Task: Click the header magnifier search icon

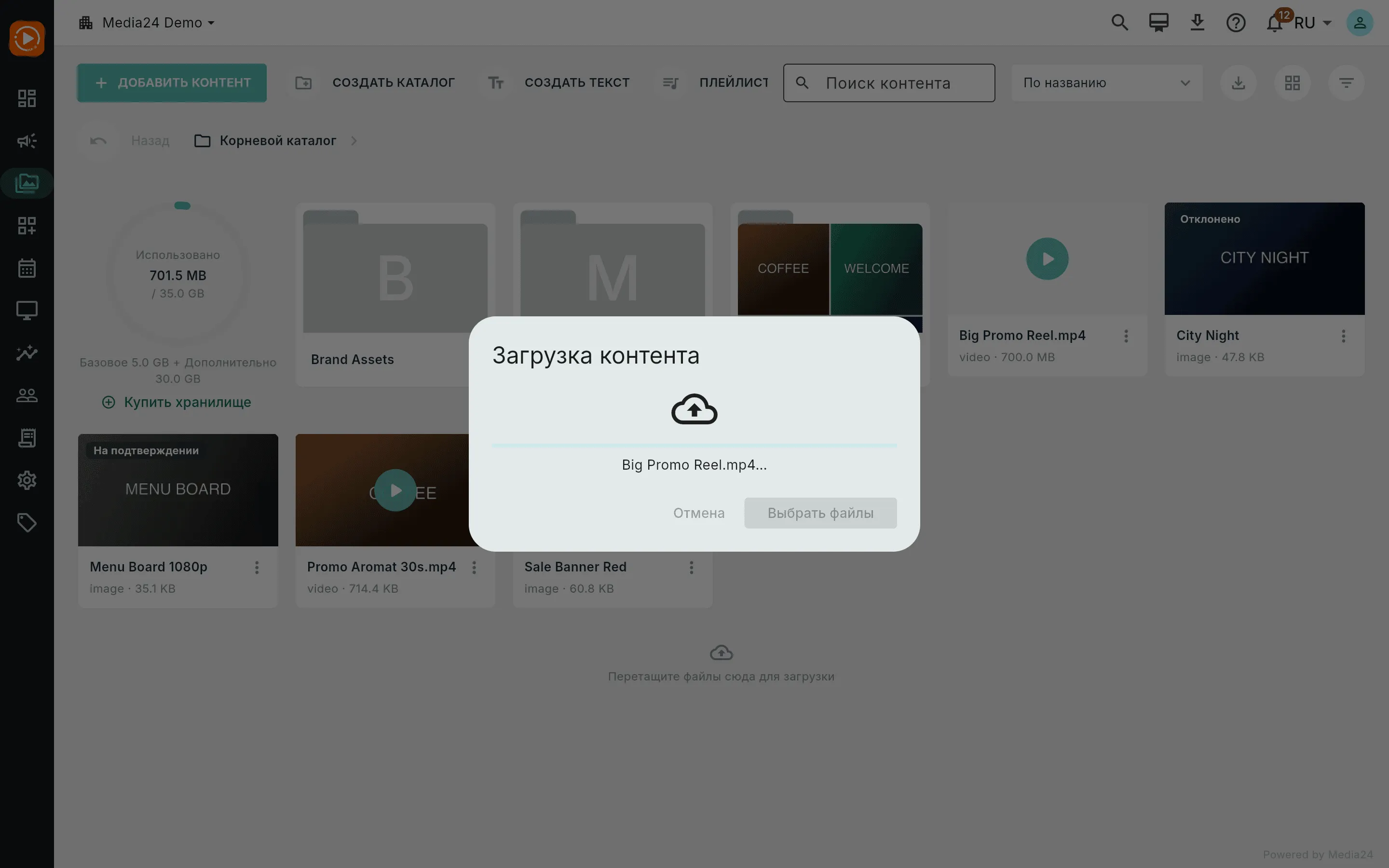Action: click(x=1119, y=23)
